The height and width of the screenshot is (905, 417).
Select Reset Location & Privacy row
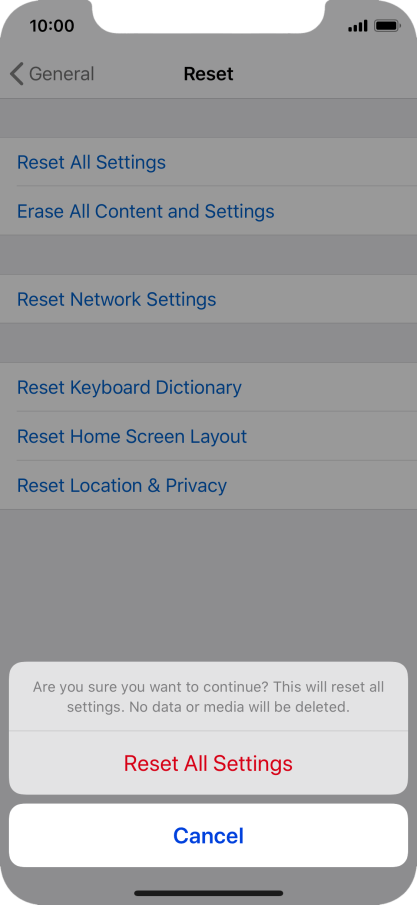[x=208, y=485]
